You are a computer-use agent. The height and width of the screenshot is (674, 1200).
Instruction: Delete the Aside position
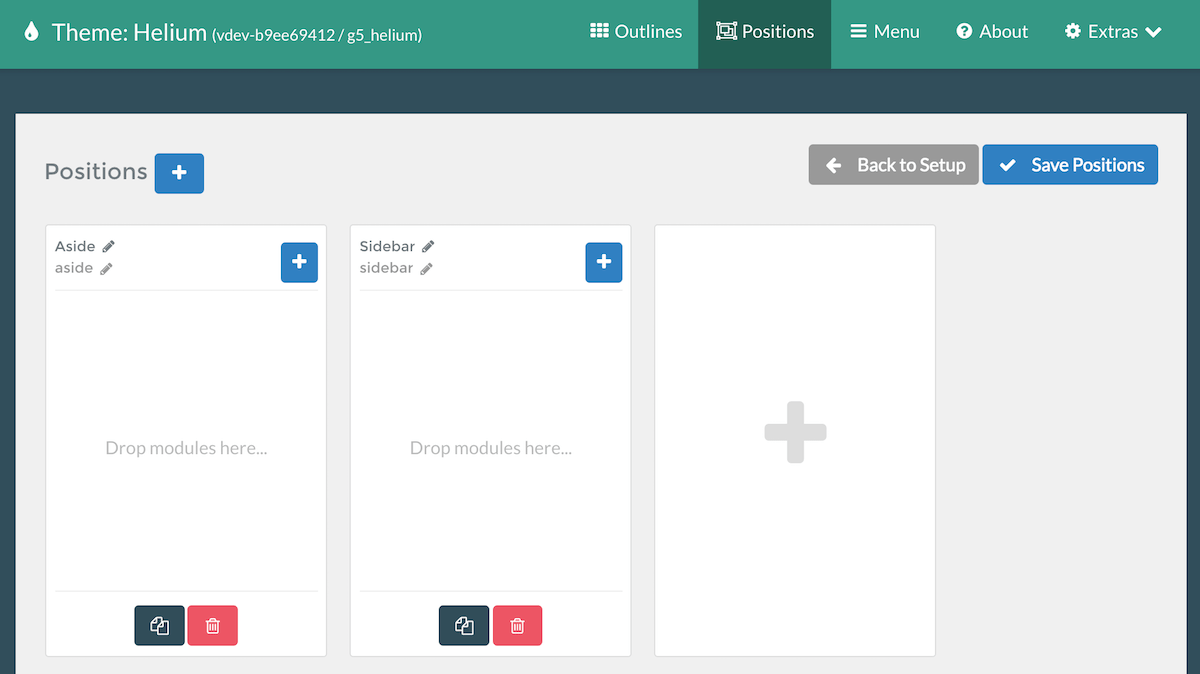[213, 626]
